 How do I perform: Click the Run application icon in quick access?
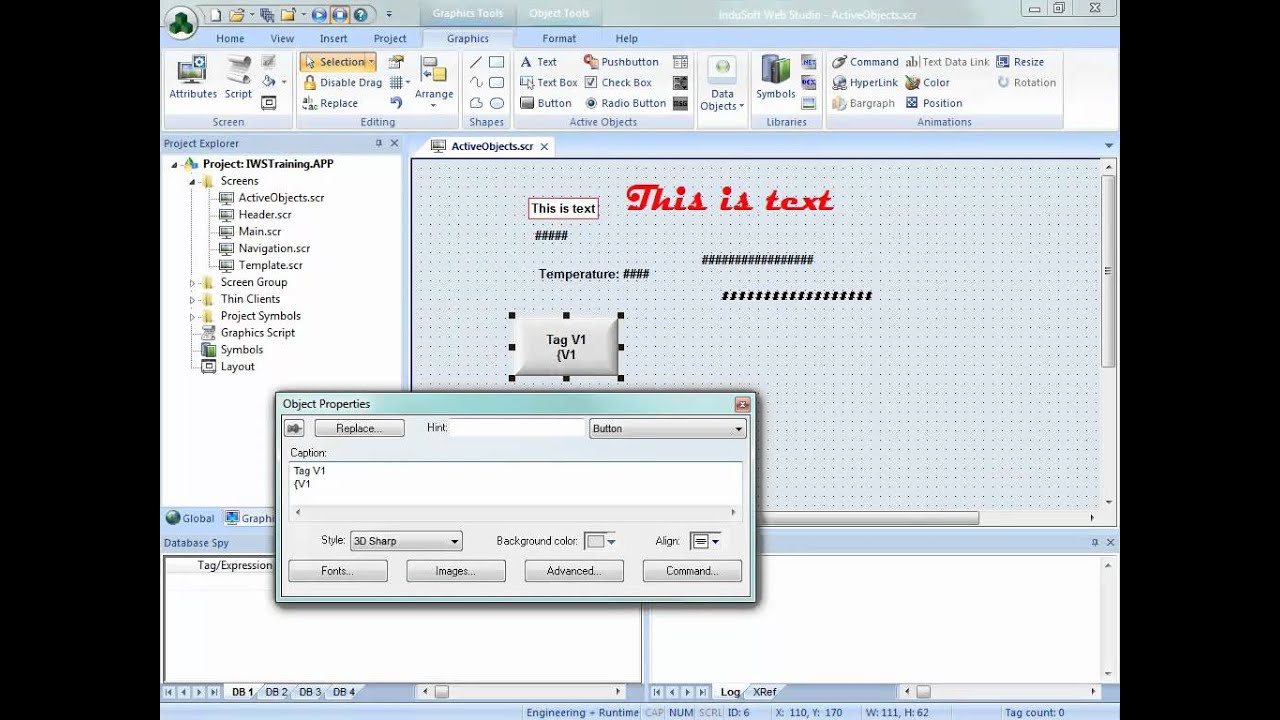pos(319,15)
